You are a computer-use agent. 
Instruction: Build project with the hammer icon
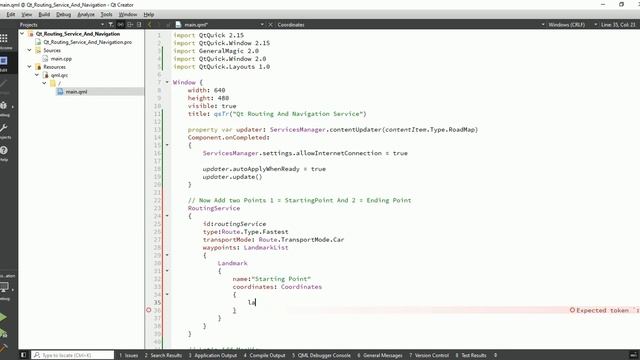(x=4, y=348)
